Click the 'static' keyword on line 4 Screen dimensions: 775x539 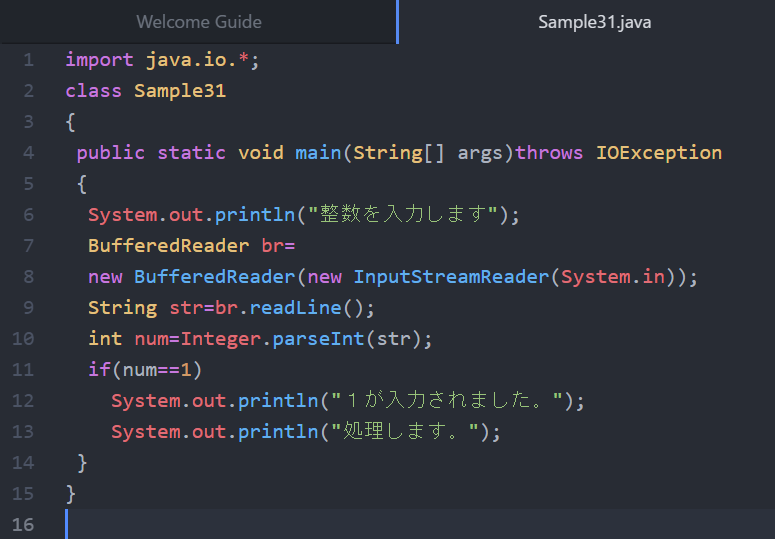tap(191, 153)
